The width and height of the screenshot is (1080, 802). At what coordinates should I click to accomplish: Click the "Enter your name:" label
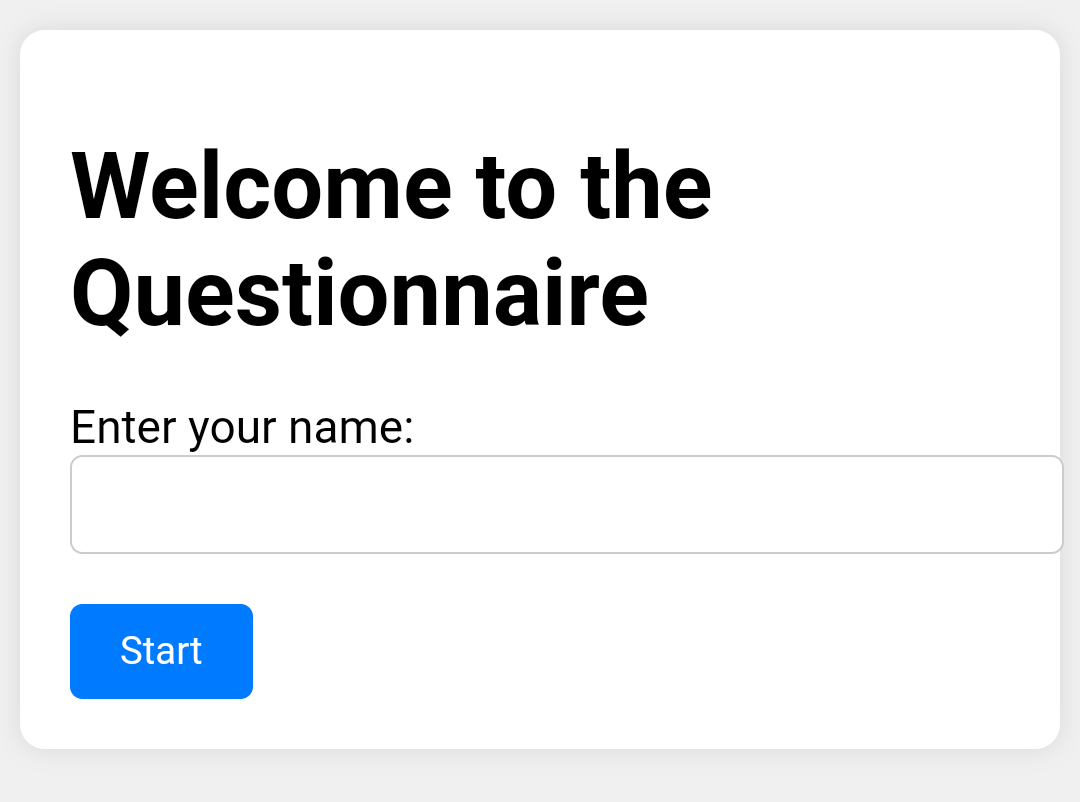[242, 428]
